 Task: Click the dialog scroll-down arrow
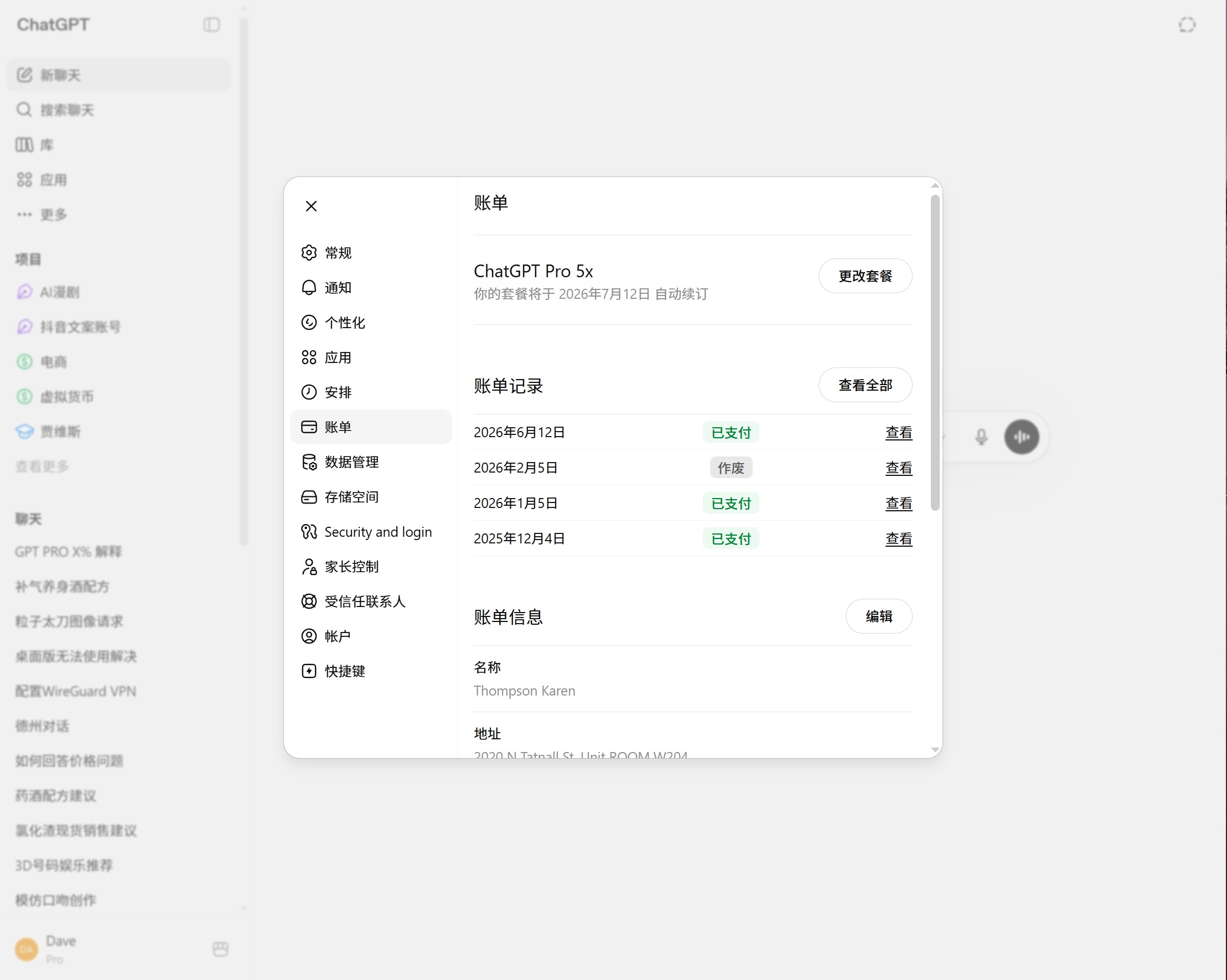pyautogui.click(x=934, y=750)
